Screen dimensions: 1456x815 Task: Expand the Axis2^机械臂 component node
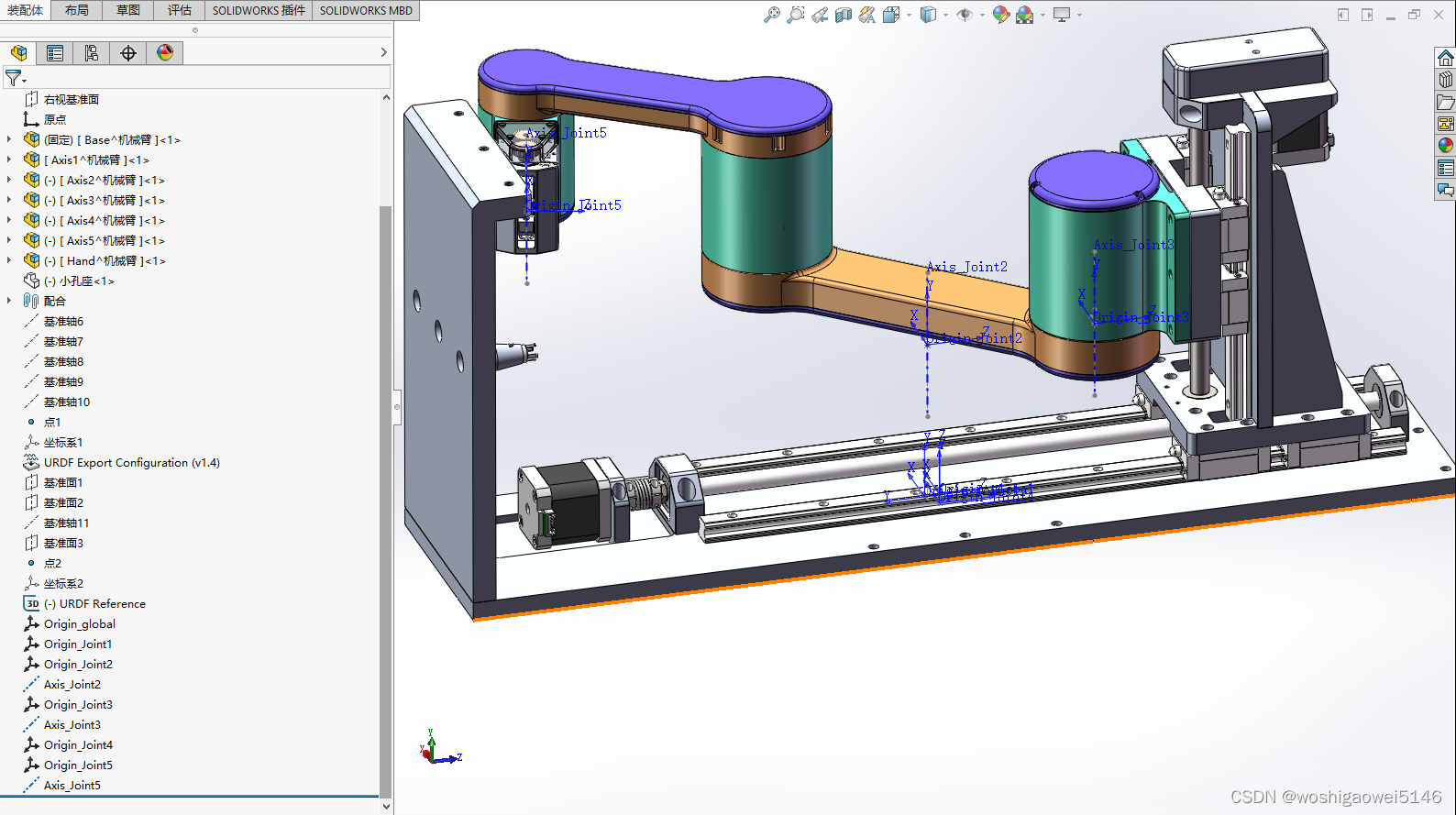(10, 180)
